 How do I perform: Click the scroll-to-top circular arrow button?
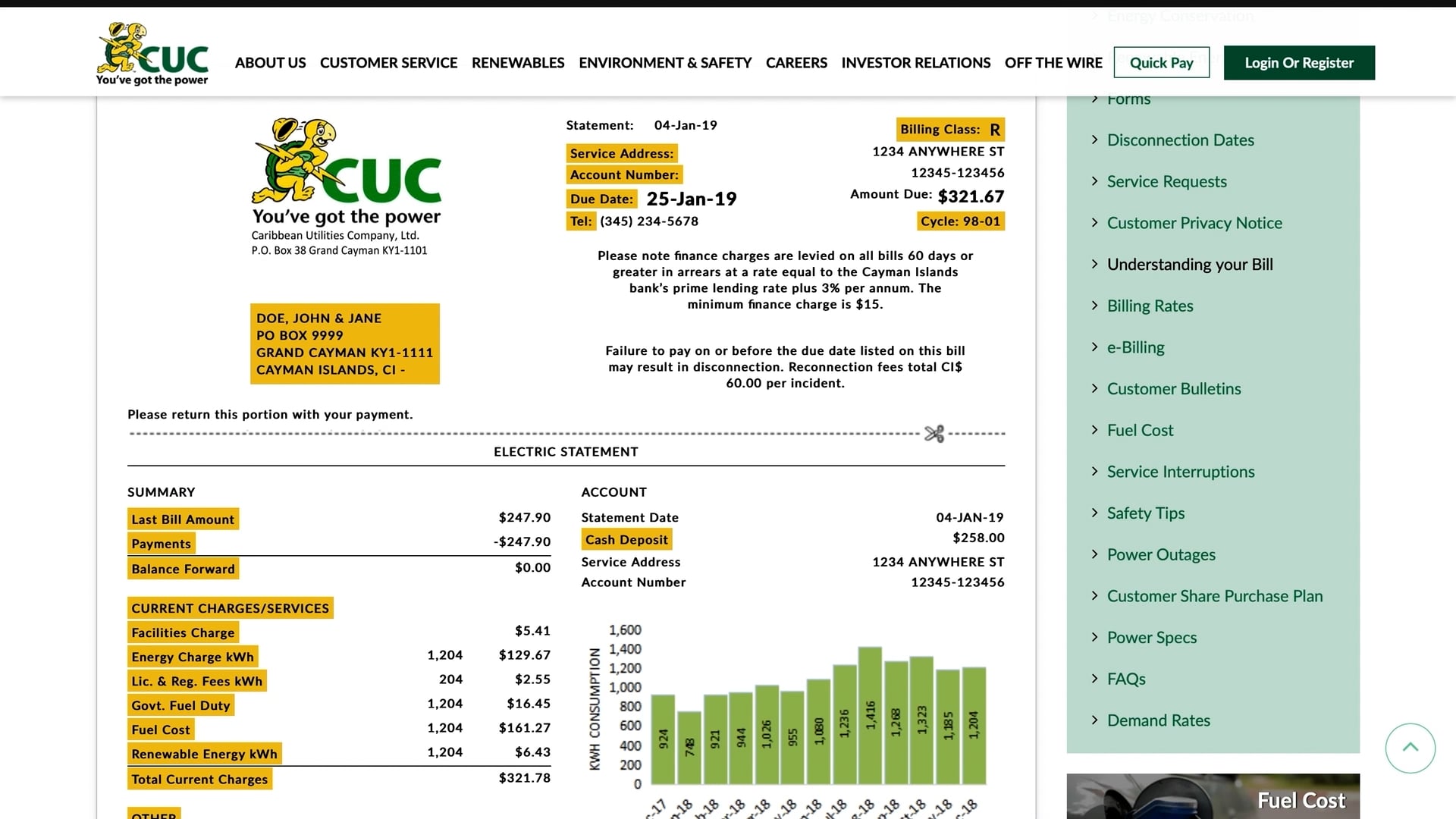tap(1410, 748)
